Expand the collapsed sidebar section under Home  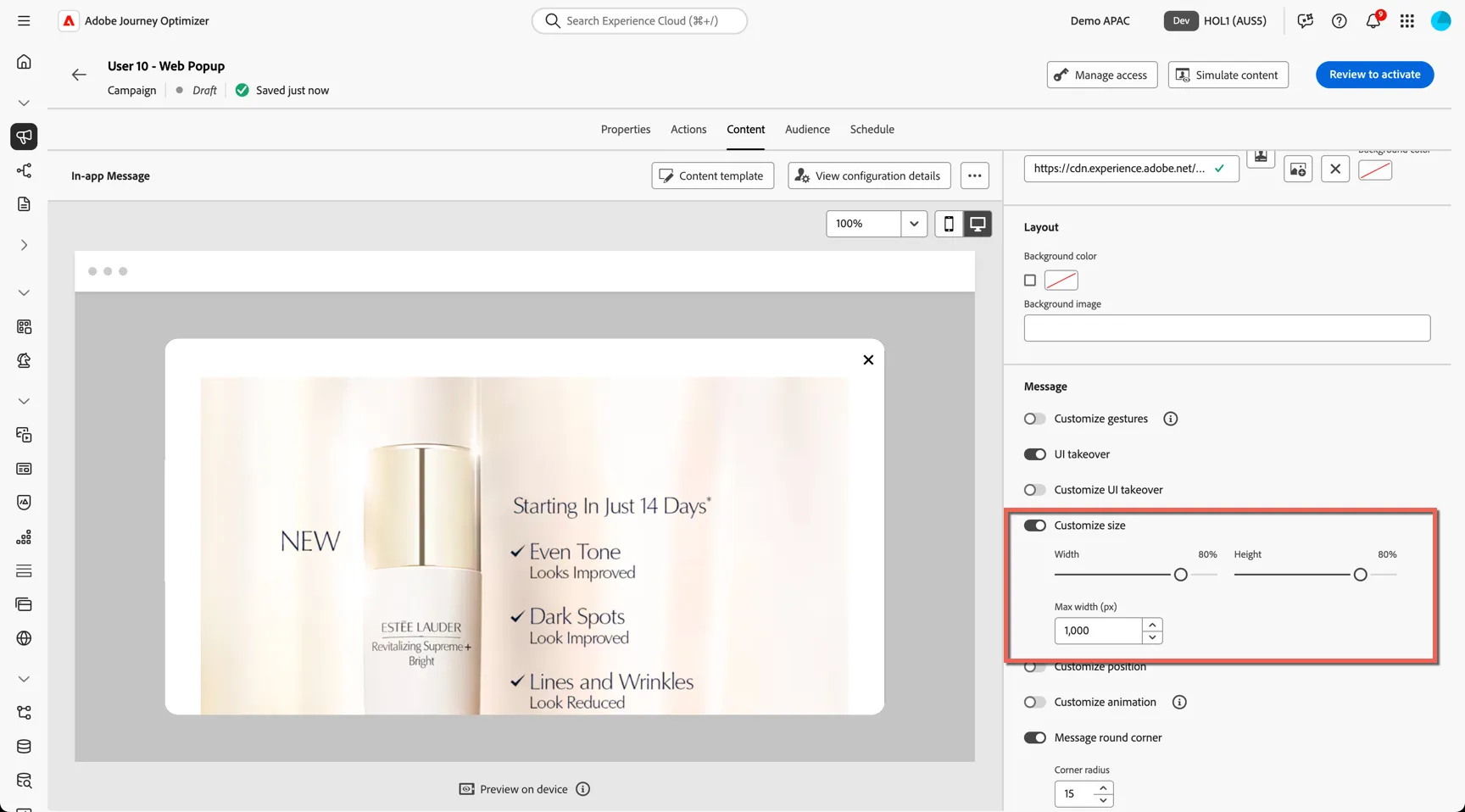tap(24, 103)
